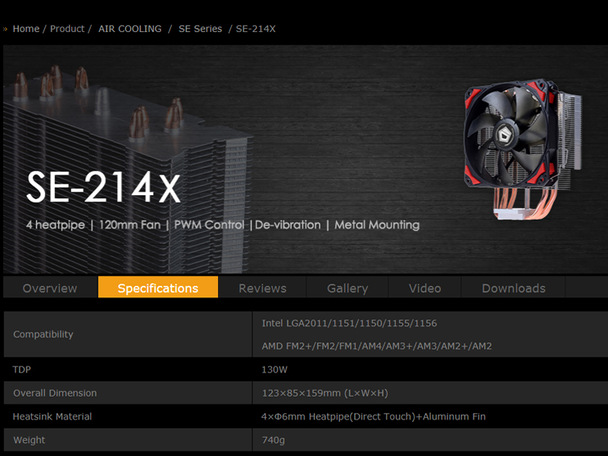This screenshot has height=456, width=608.
Task: Click the Compatibility row label
Action: (43, 334)
